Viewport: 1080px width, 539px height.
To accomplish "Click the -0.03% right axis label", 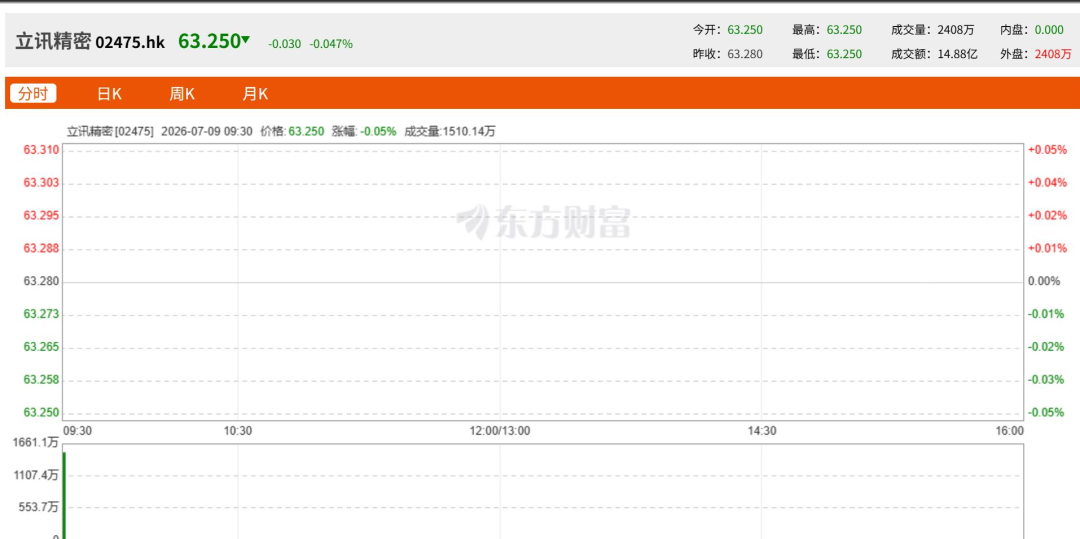I will click(x=1046, y=379).
